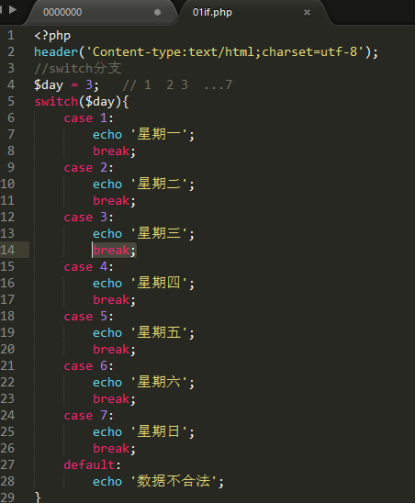Click the '//switch分支' comment

coord(78,68)
